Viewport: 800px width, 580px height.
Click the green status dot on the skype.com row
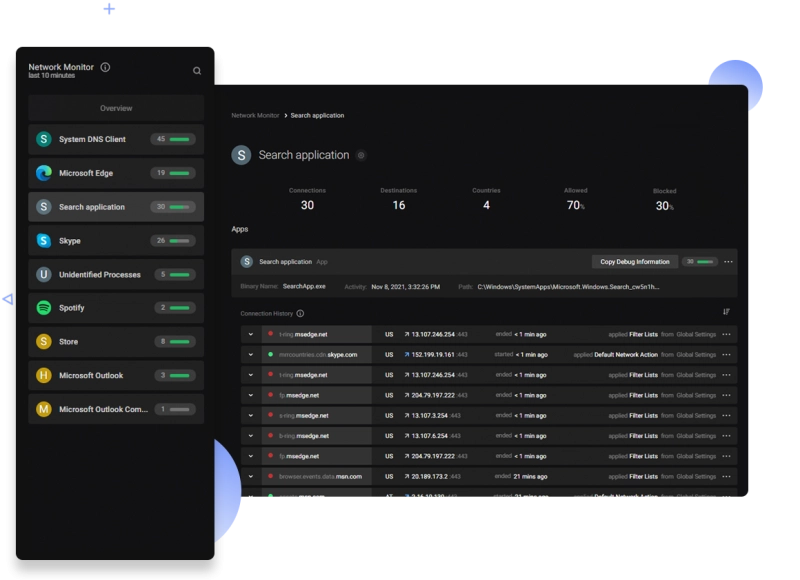[270, 354]
